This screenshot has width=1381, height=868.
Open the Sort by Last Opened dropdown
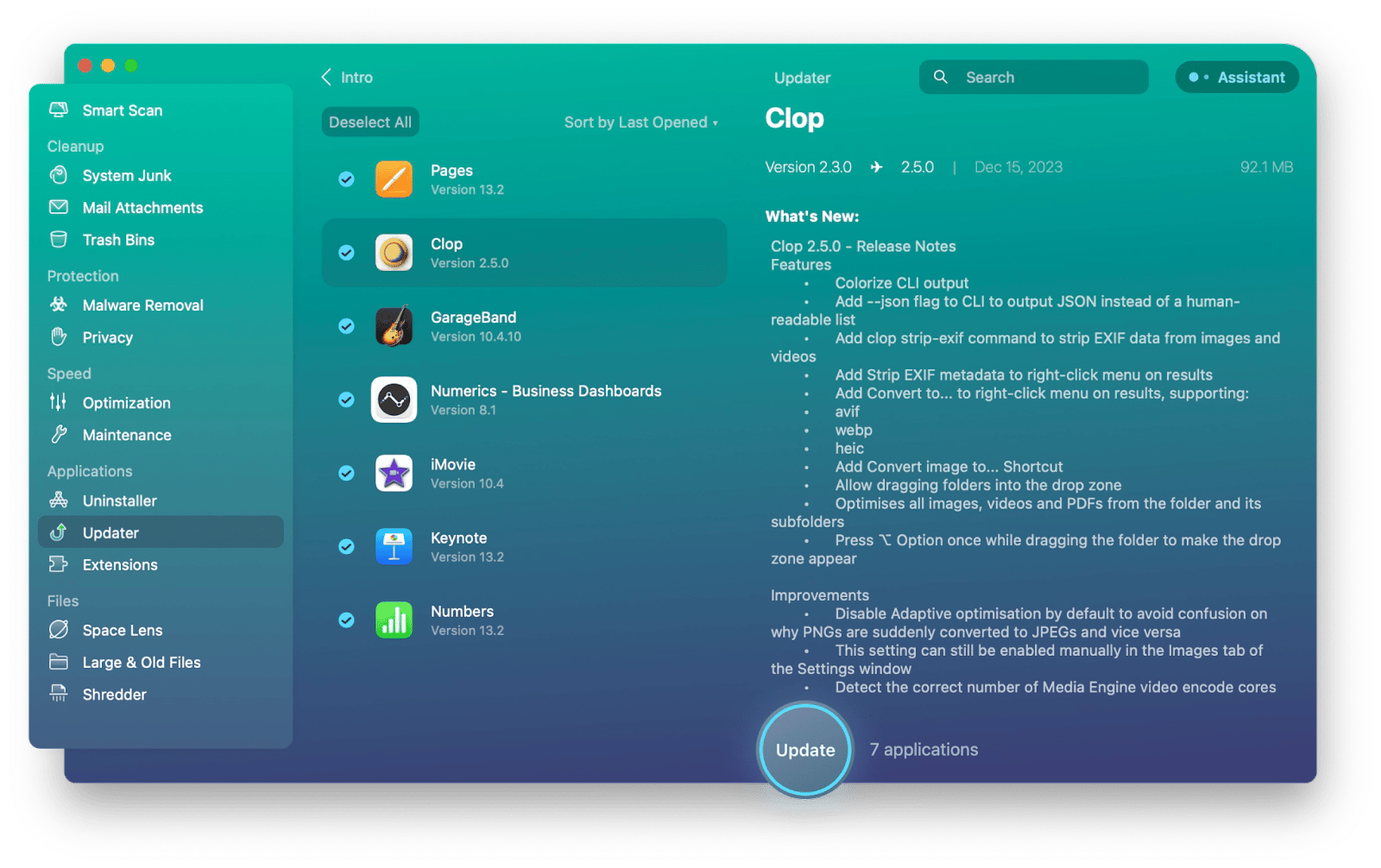[x=640, y=123]
